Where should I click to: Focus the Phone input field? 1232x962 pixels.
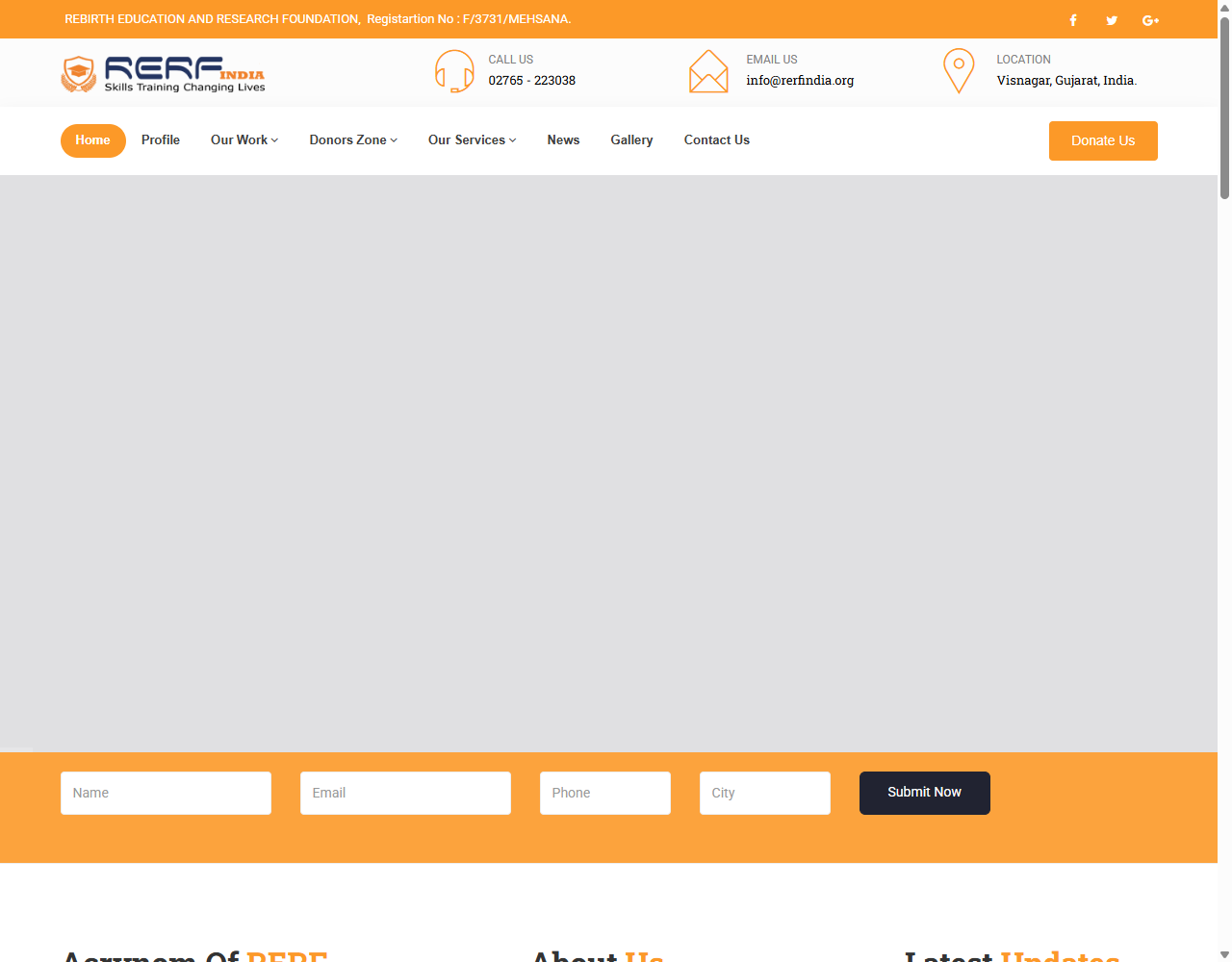pos(605,793)
